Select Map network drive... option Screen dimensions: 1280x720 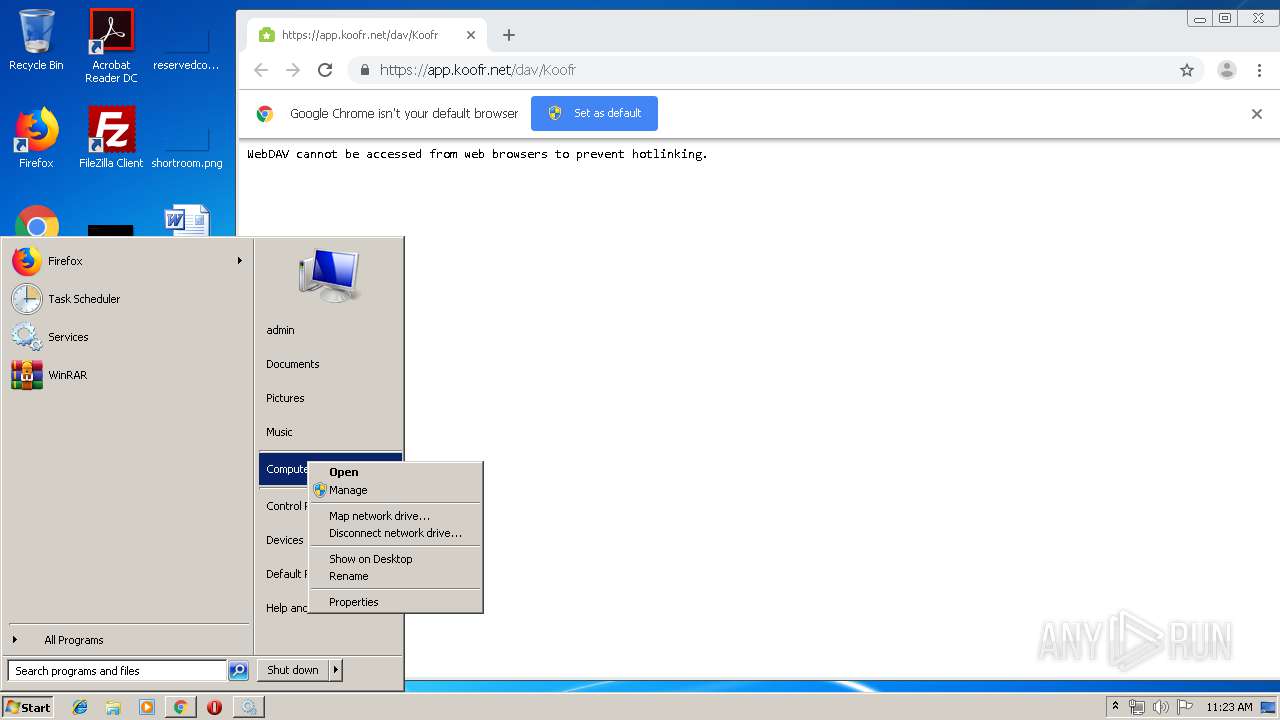395,516
